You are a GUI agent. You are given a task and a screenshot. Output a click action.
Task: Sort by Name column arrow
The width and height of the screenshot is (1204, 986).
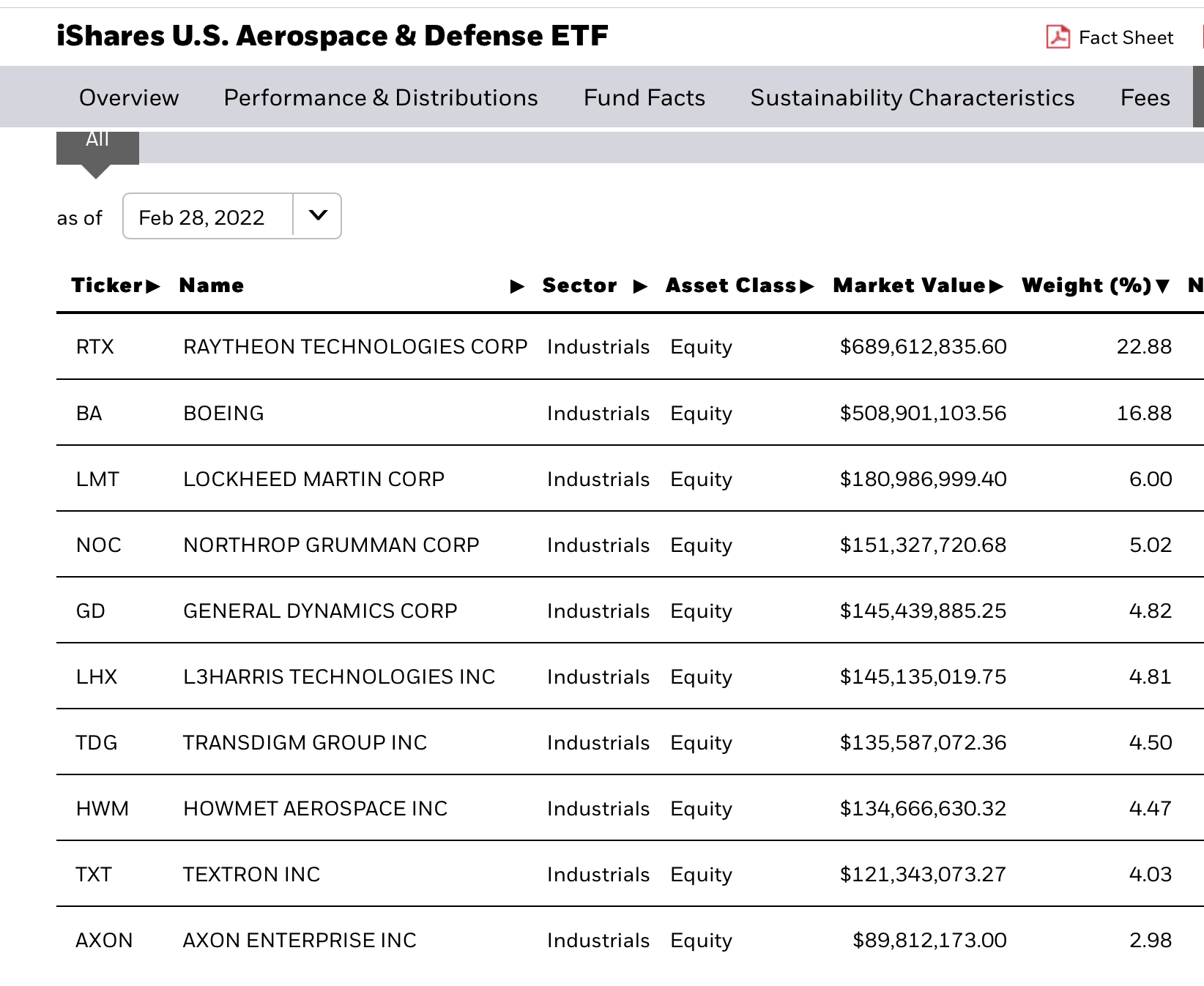point(517,286)
